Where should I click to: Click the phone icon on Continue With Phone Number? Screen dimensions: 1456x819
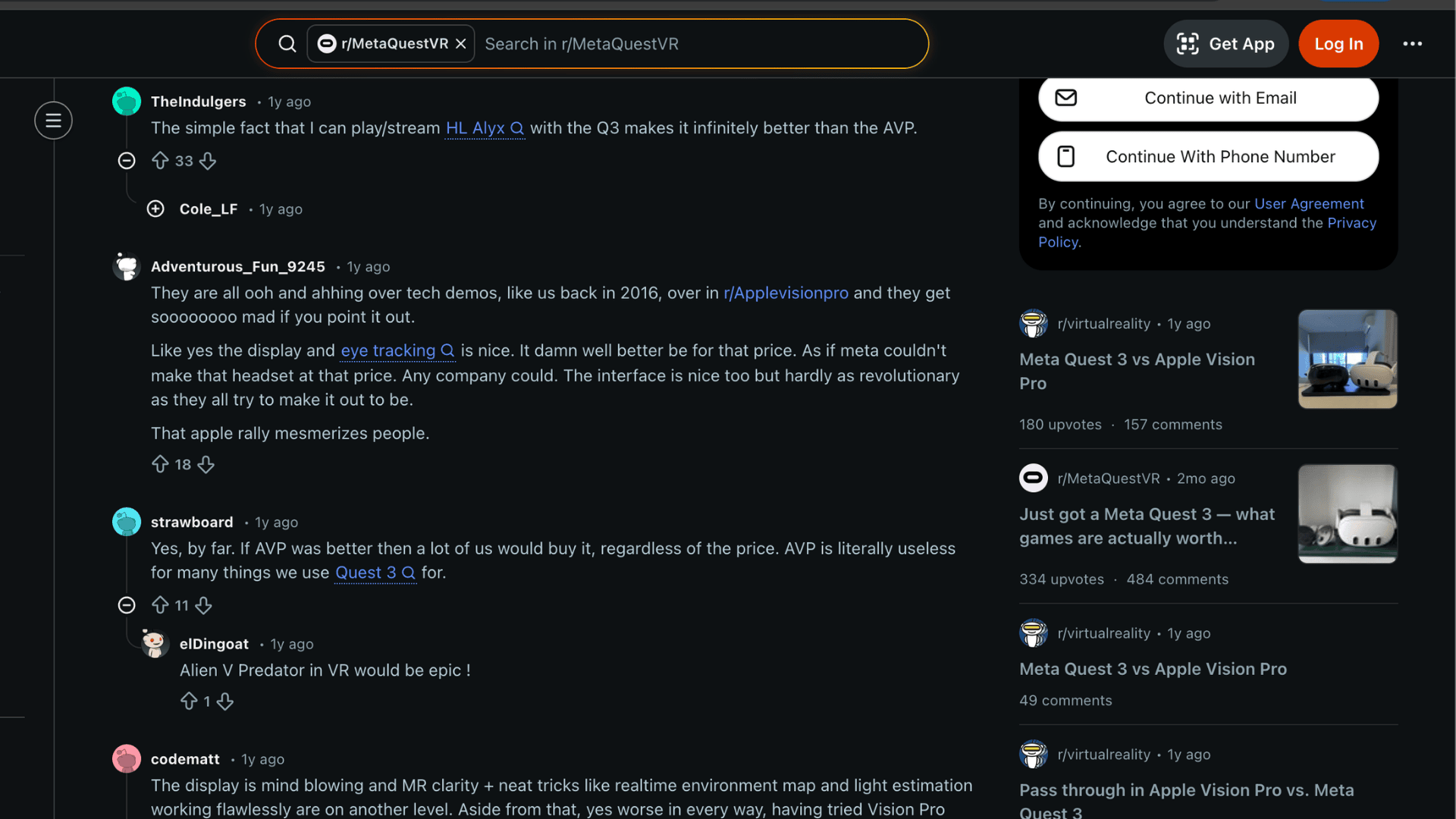[x=1066, y=156]
